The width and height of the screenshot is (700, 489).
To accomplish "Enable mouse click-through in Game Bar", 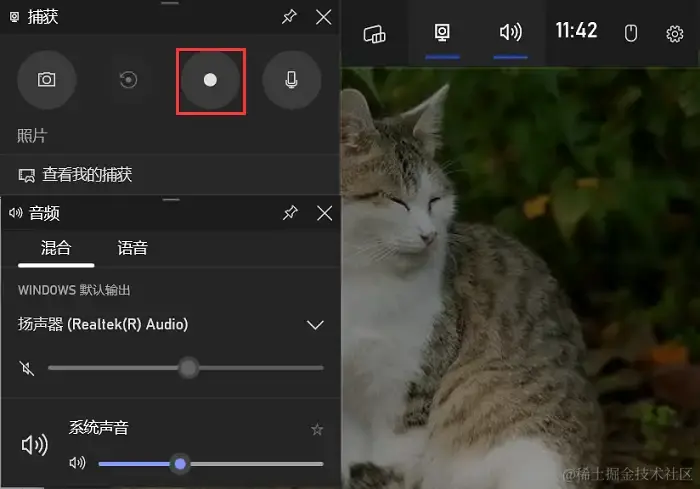I will click(x=631, y=33).
